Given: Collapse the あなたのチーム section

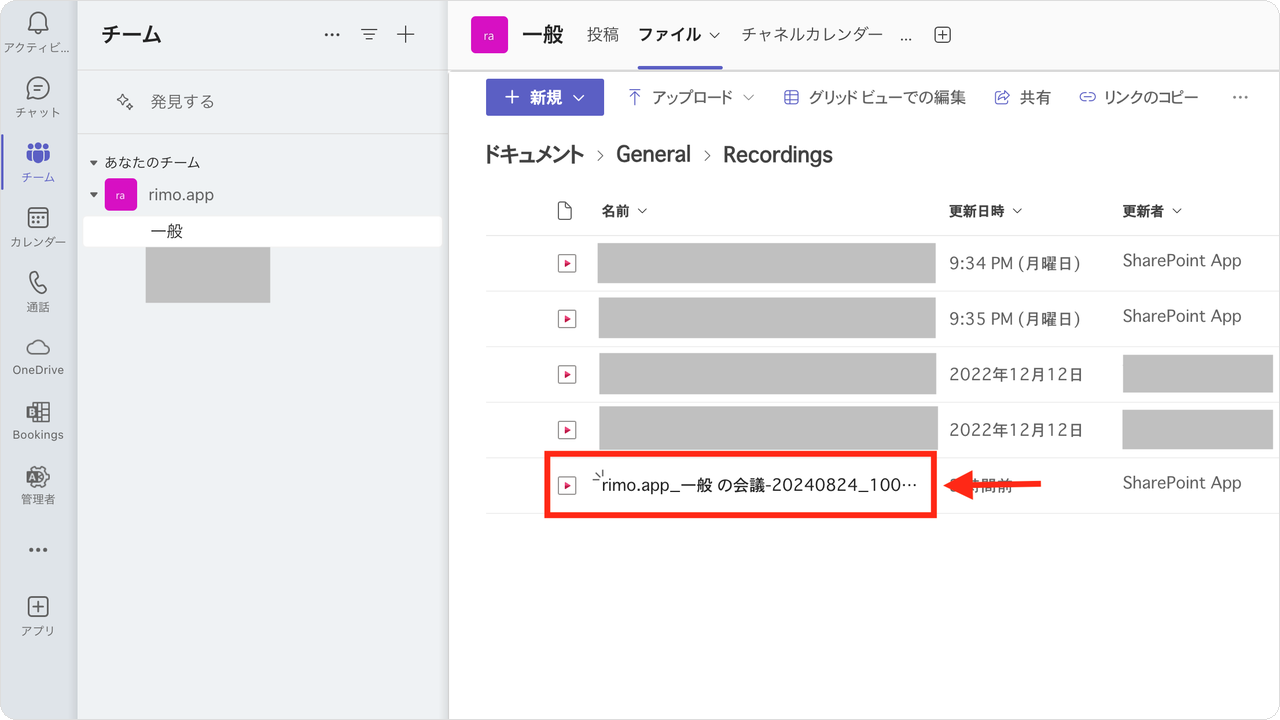Looking at the screenshot, I should coord(94,162).
